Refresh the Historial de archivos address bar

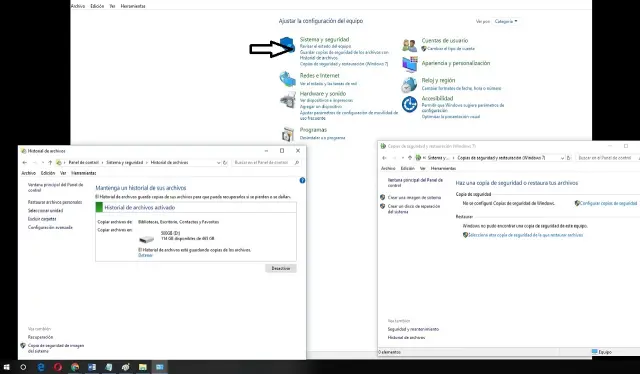[x=225, y=163]
